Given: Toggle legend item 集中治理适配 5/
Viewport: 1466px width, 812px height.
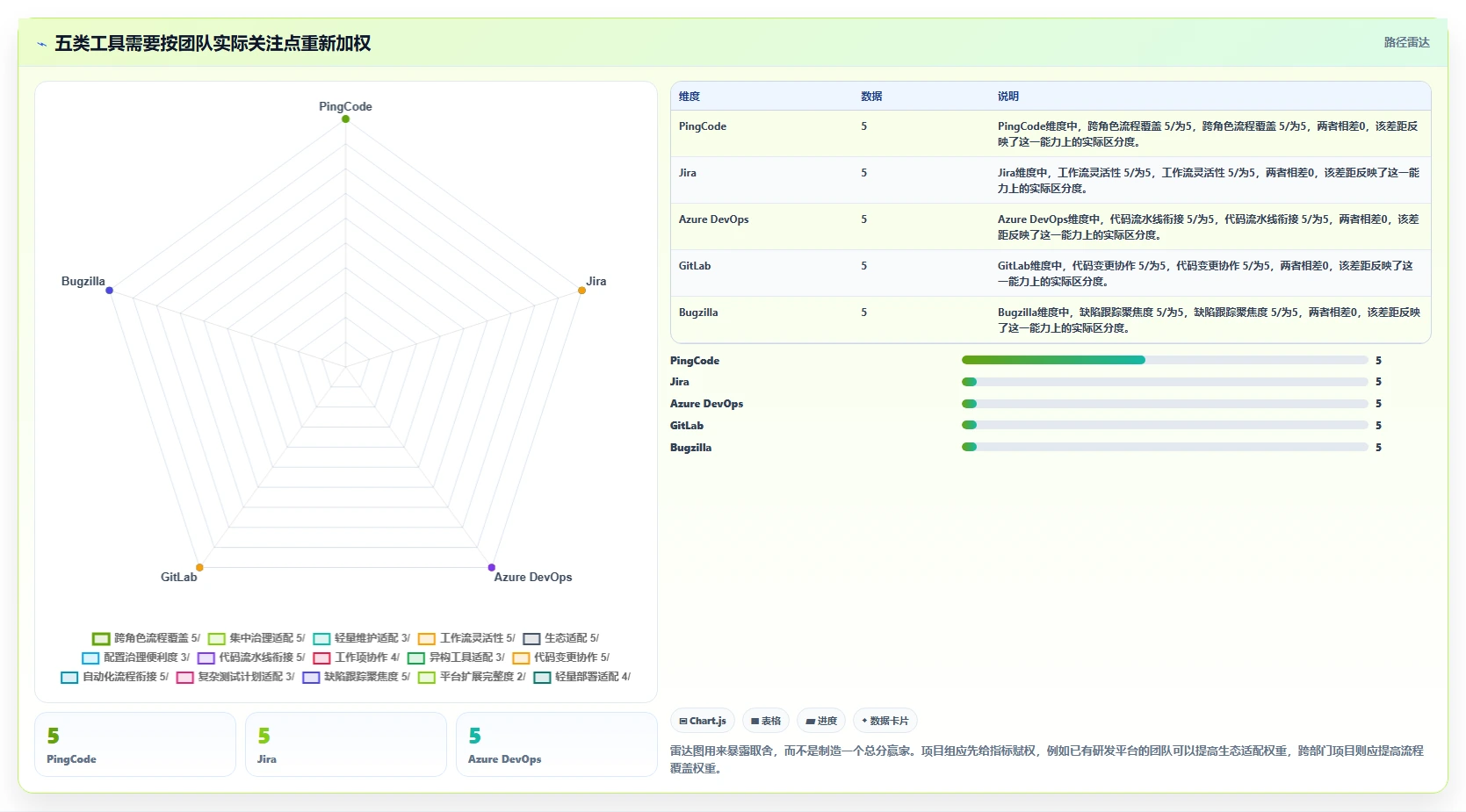Looking at the screenshot, I should coord(256,638).
